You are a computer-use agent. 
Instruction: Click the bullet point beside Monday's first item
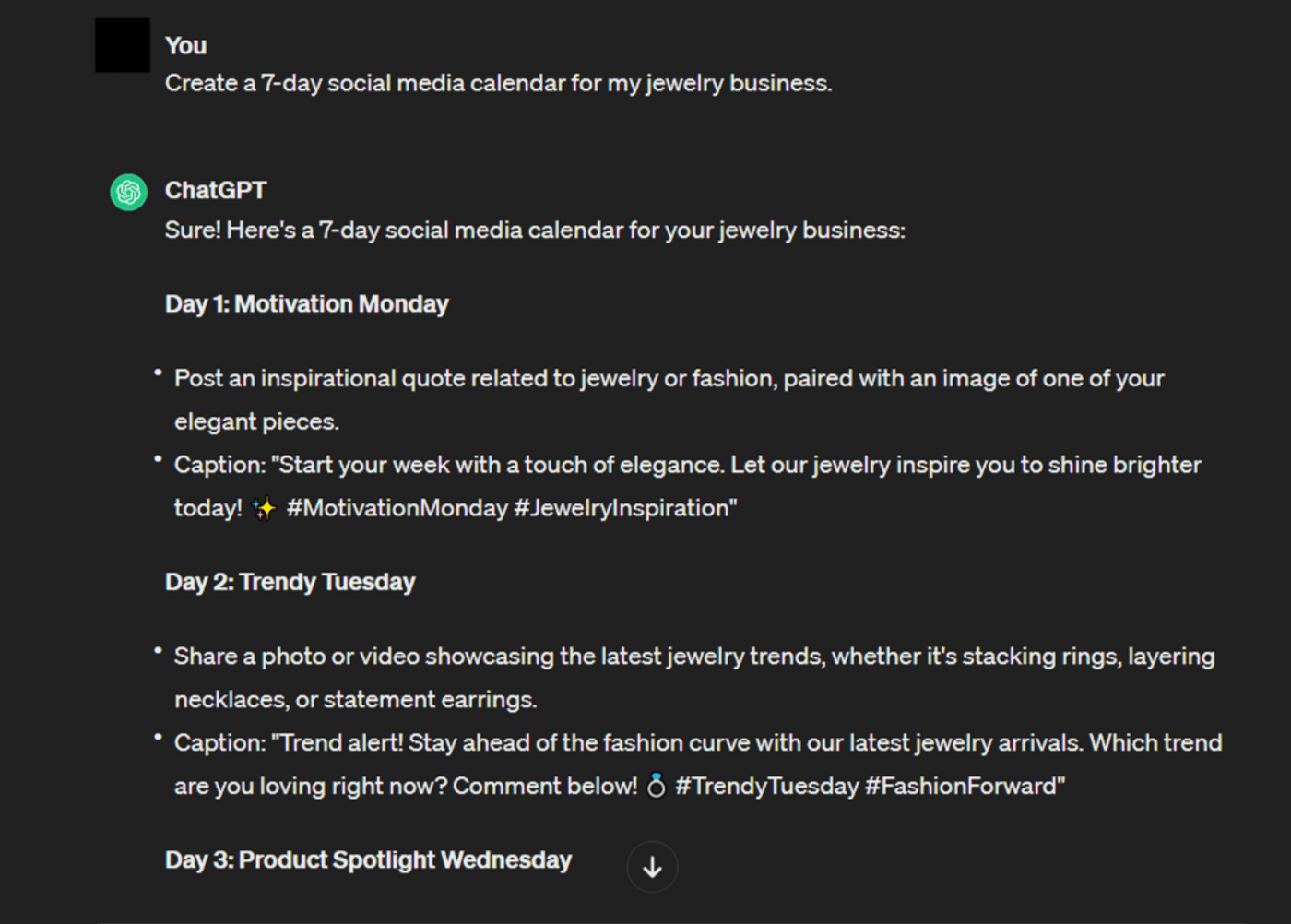click(x=157, y=372)
